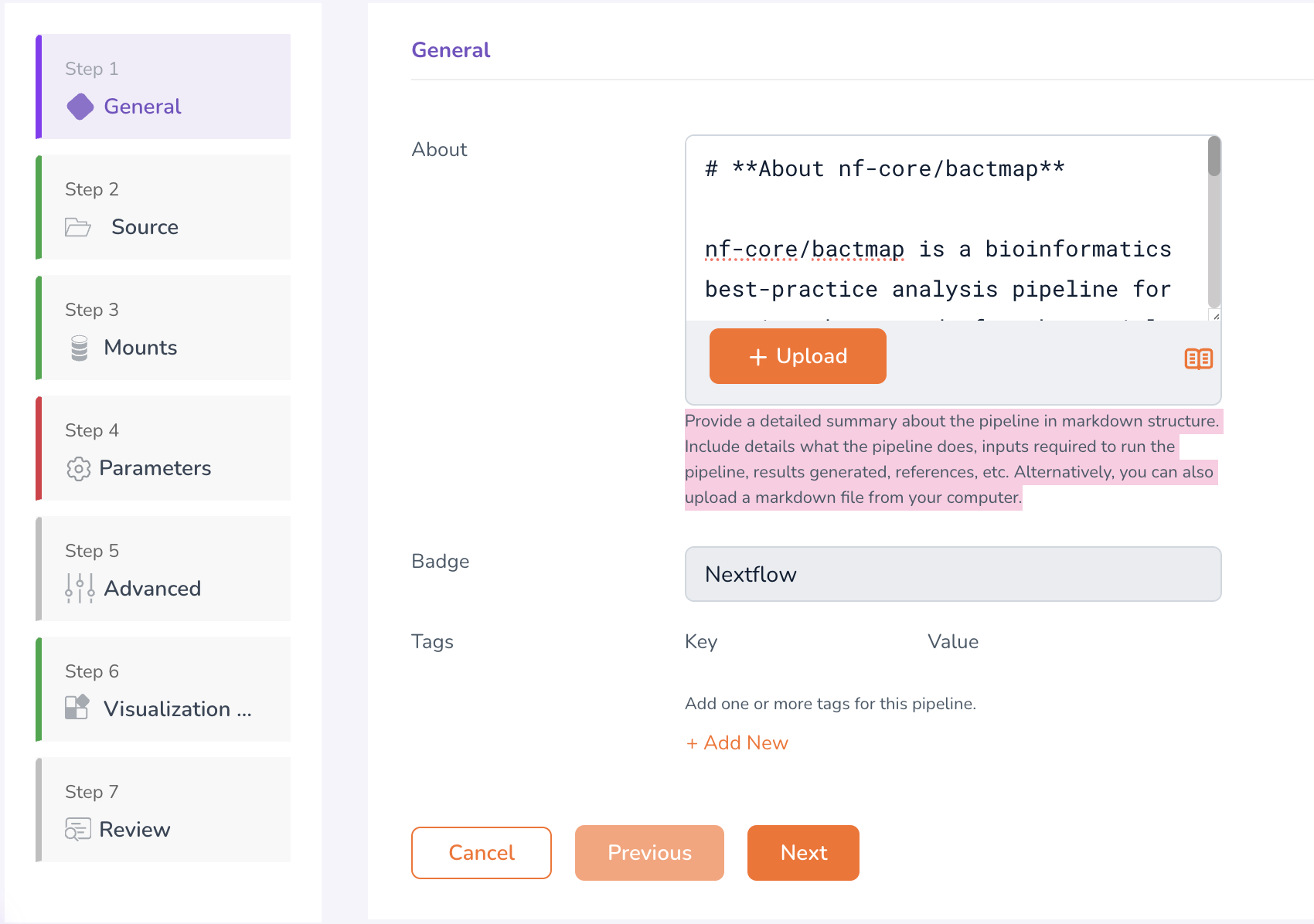Click the Parameters gear icon
Screen dimensions: 1314x924
click(x=78, y=469)
